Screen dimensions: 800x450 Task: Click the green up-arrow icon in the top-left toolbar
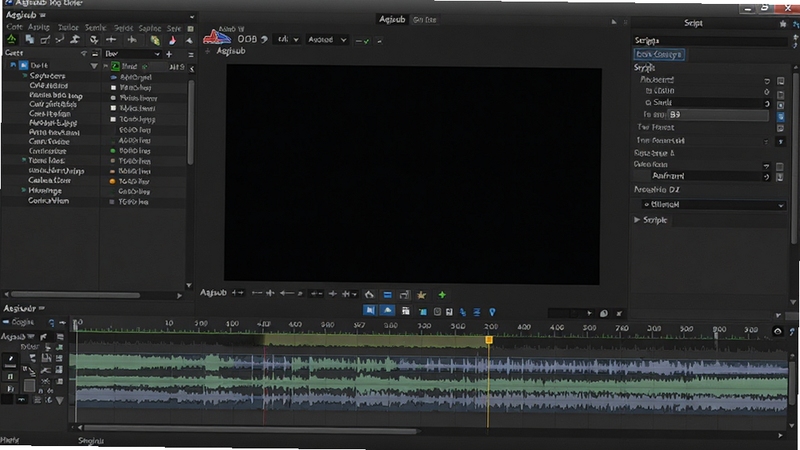[11, 40]
